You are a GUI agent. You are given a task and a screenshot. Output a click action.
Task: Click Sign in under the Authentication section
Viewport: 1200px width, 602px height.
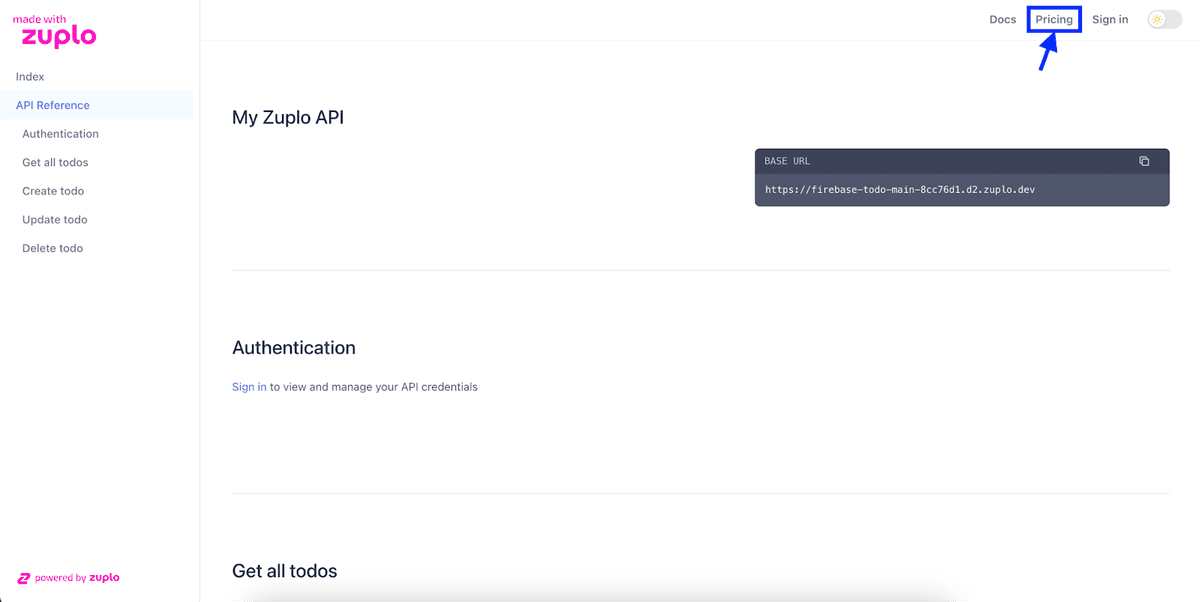coord(248,386)
